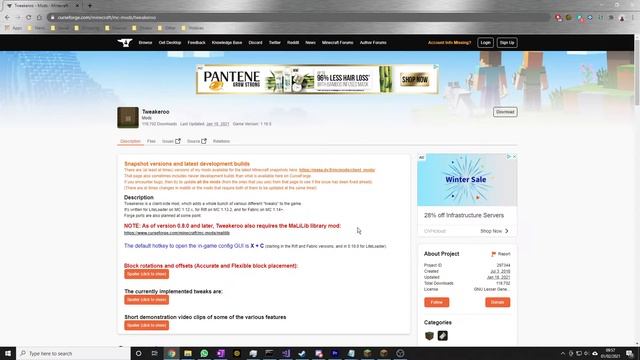Viewport: 640px width, 360px height.
Task: Click the Windows Start button
Action: [8, 353]
